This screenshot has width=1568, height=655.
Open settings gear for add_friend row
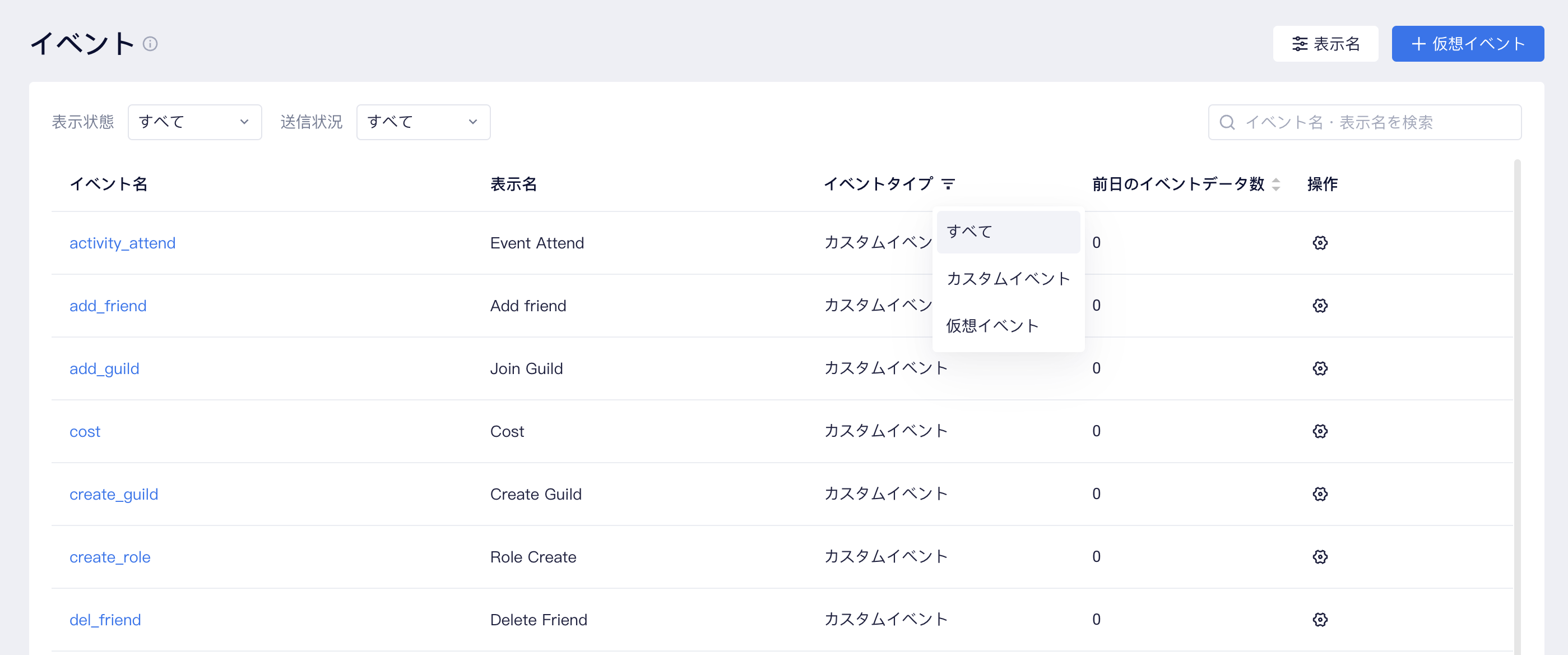[x=1320, y=305]
